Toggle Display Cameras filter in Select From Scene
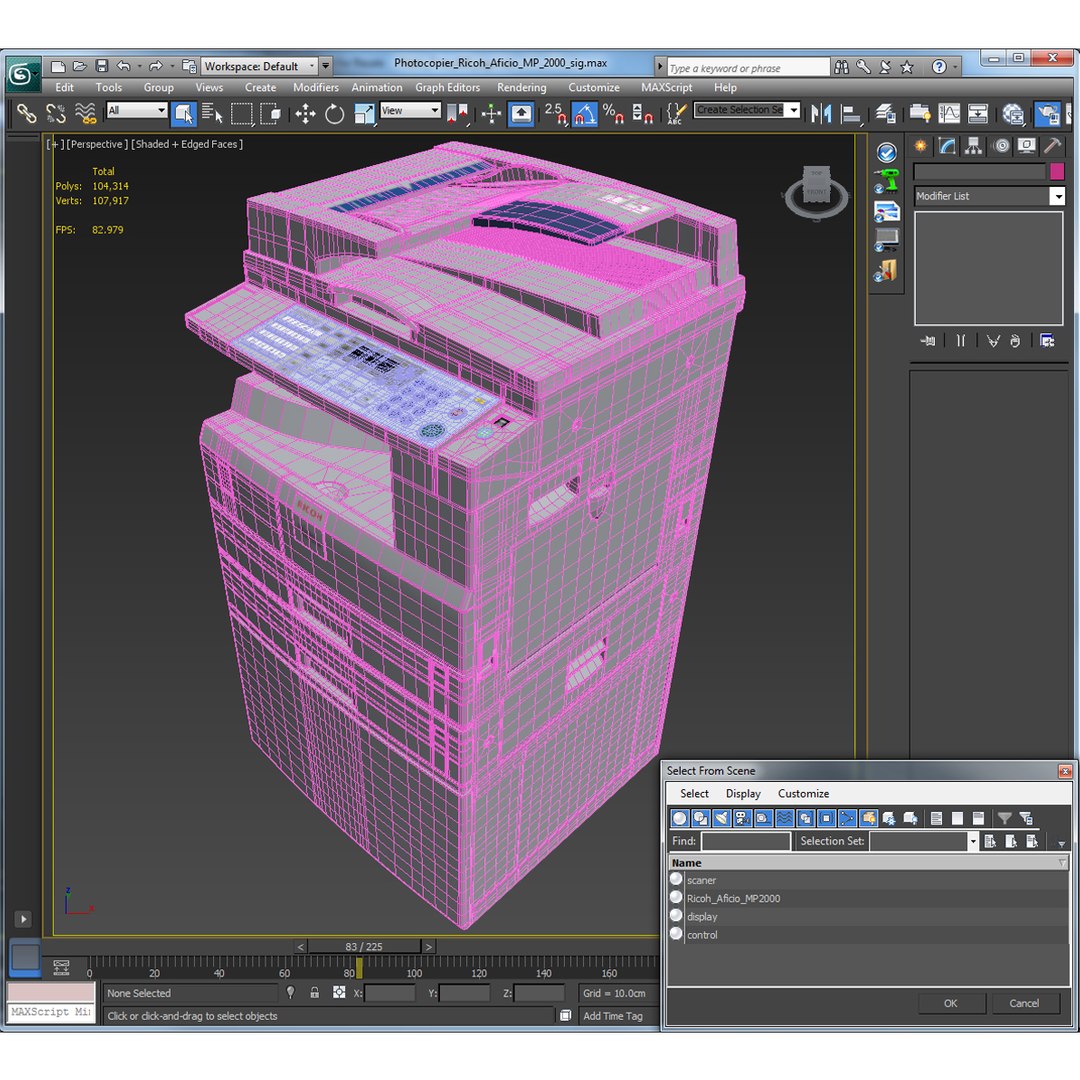This screenshot has height=1080, width=1080. [742, 818]
